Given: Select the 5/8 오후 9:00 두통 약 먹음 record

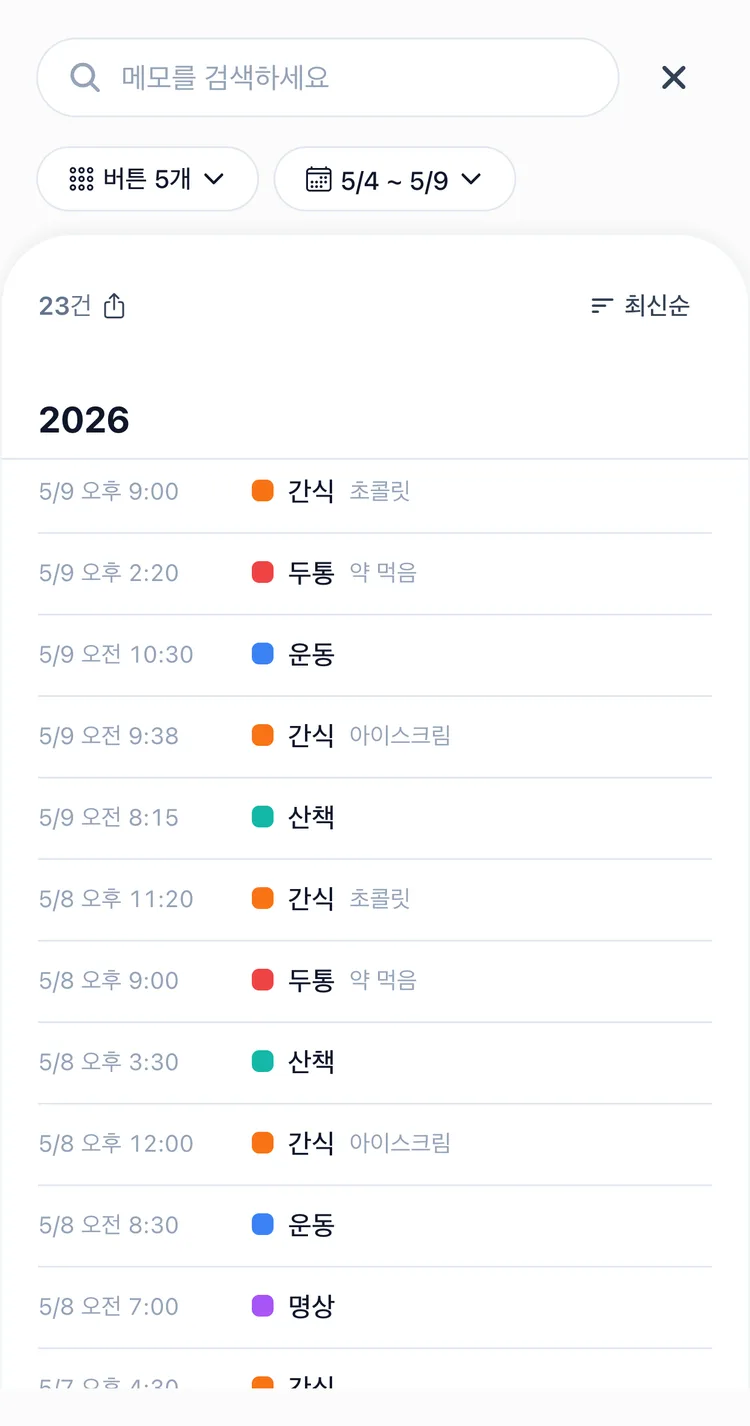Looking at the screenshot, I should (375, 980).
